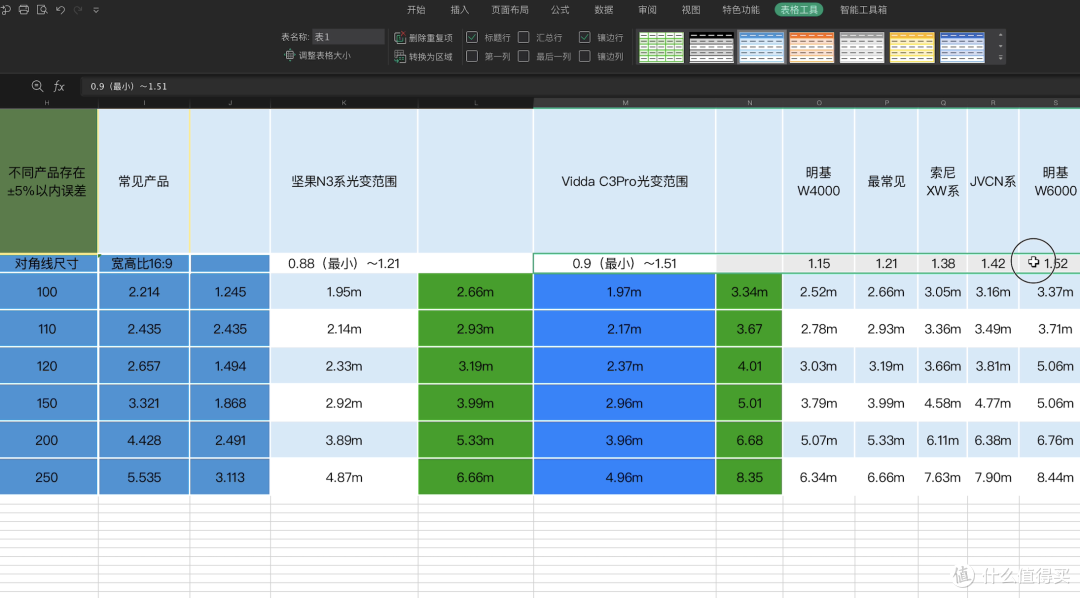
Task: Select the green 8.35 cell
Action: [x=749, y=477]
